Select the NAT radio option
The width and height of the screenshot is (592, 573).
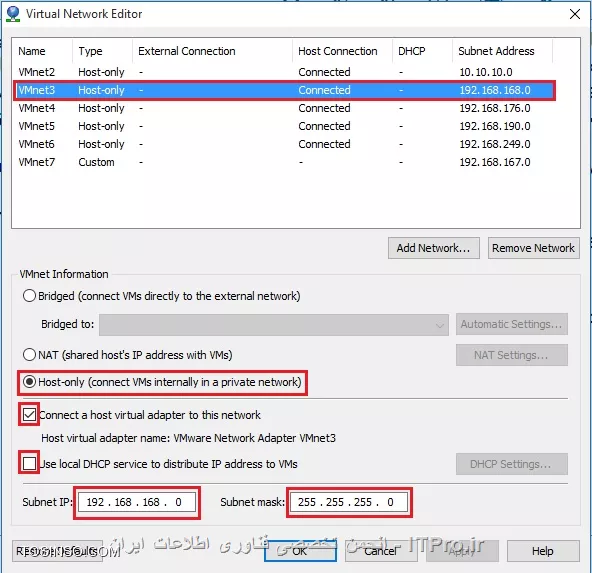29,354
